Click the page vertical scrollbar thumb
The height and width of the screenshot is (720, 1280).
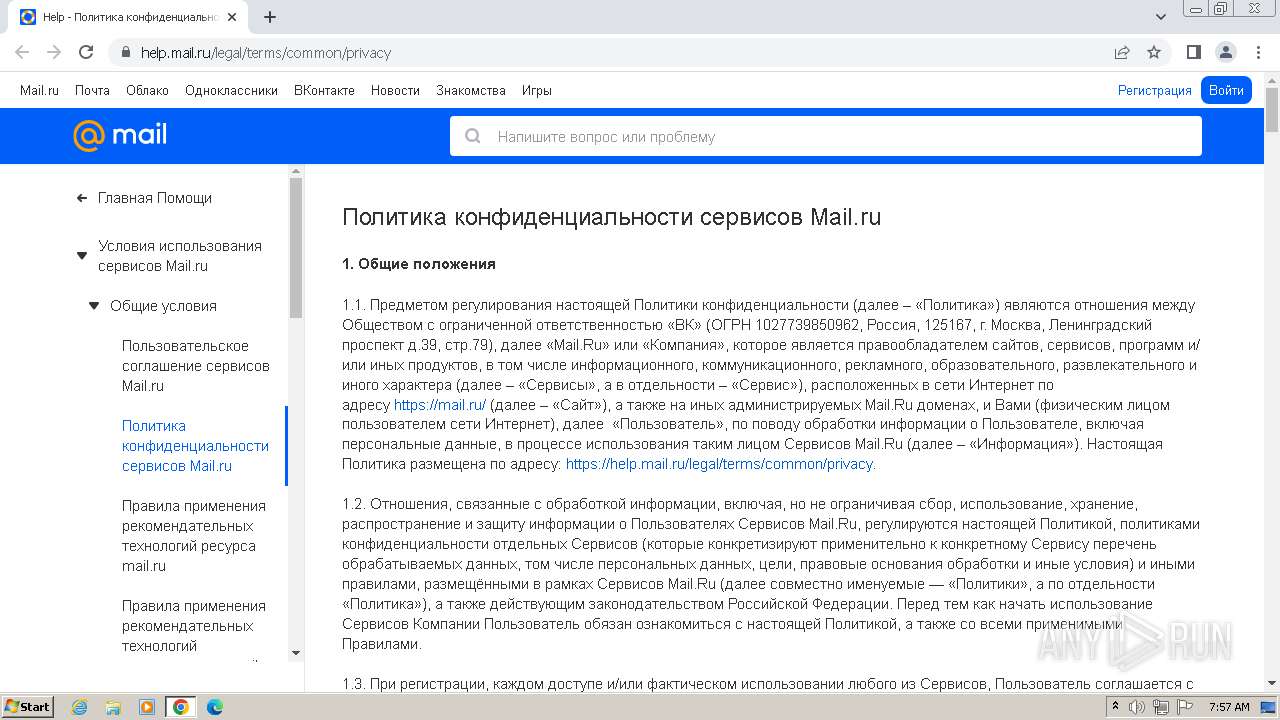[1272, 111]
